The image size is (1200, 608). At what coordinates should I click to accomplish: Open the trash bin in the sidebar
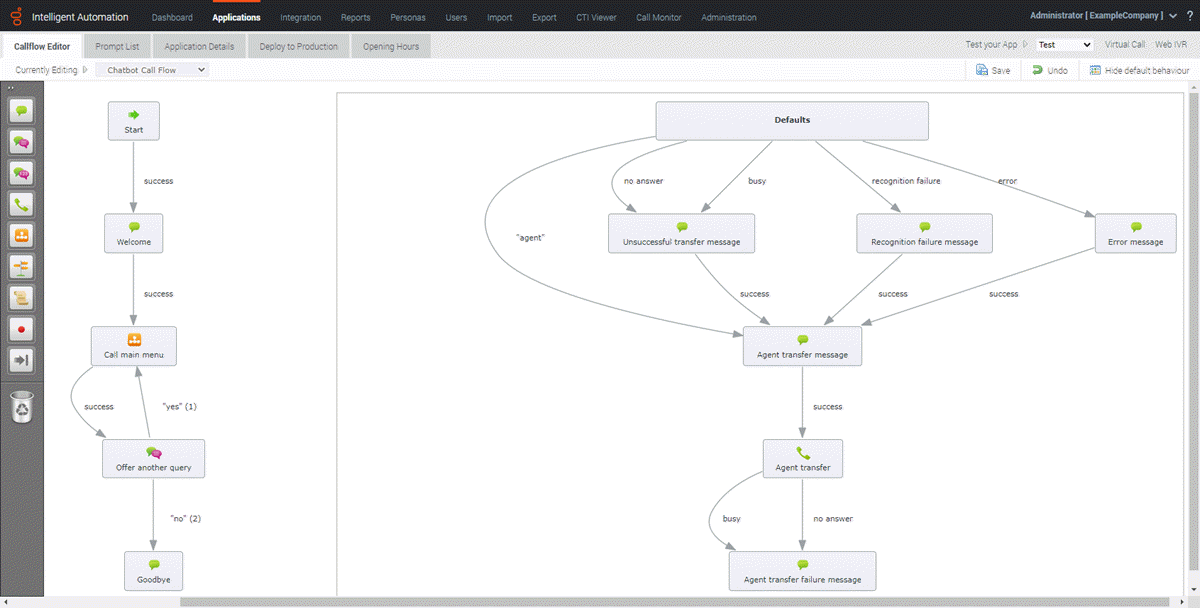point(22,405)
